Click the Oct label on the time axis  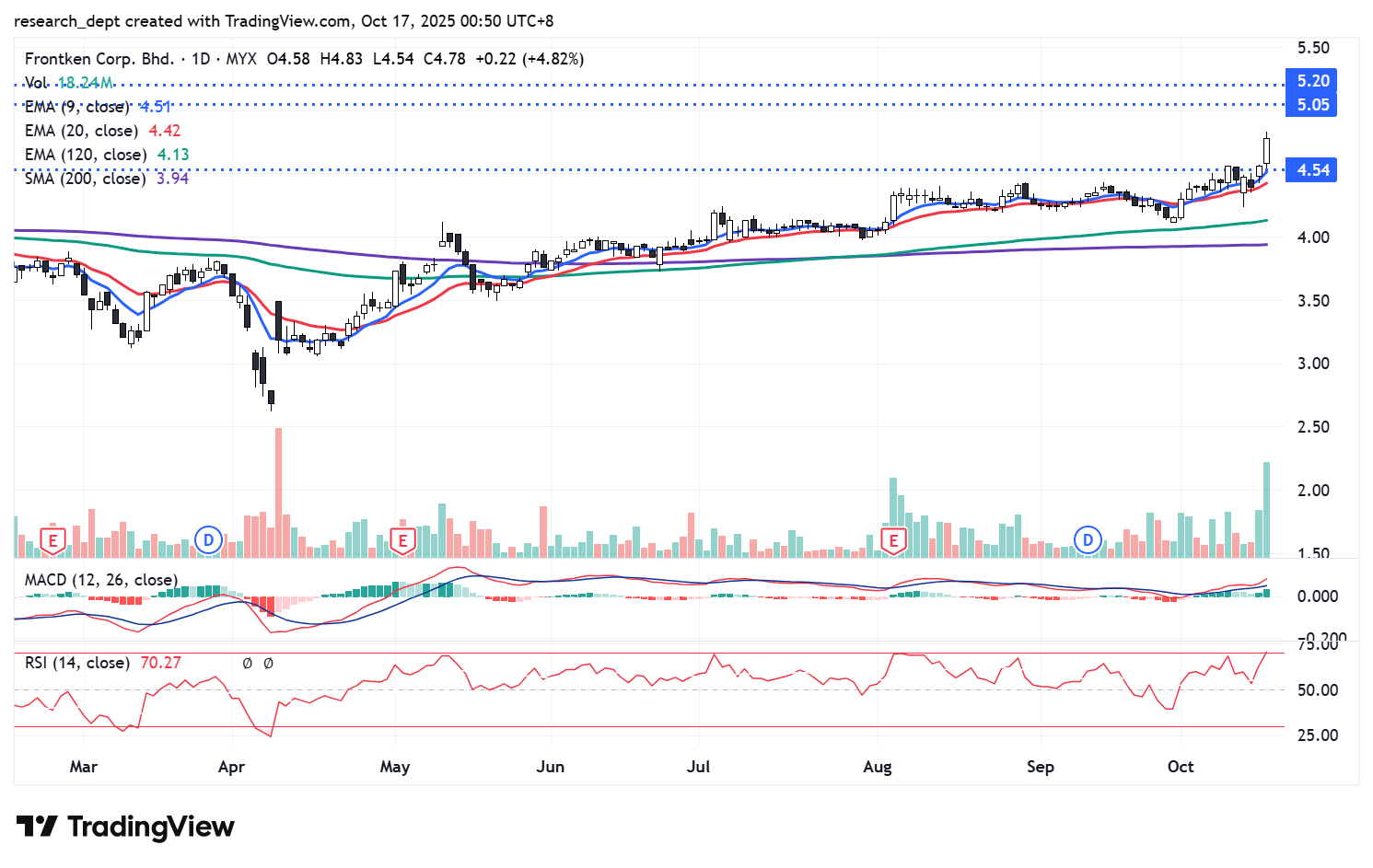tap(1180, 767)
